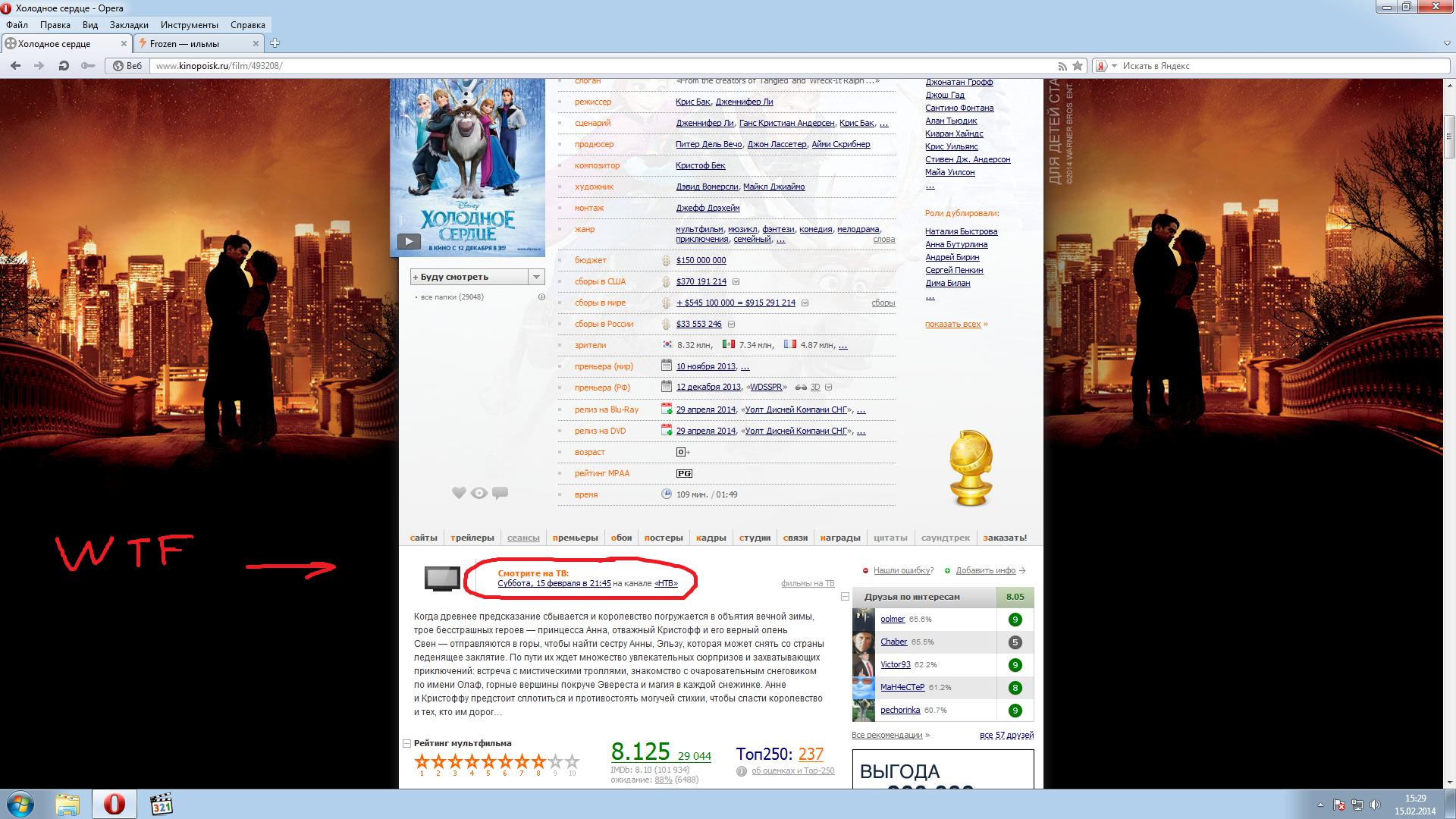Open the Yandex search engine selector
1456x819 pixels.
click(x=1107, y=66)
